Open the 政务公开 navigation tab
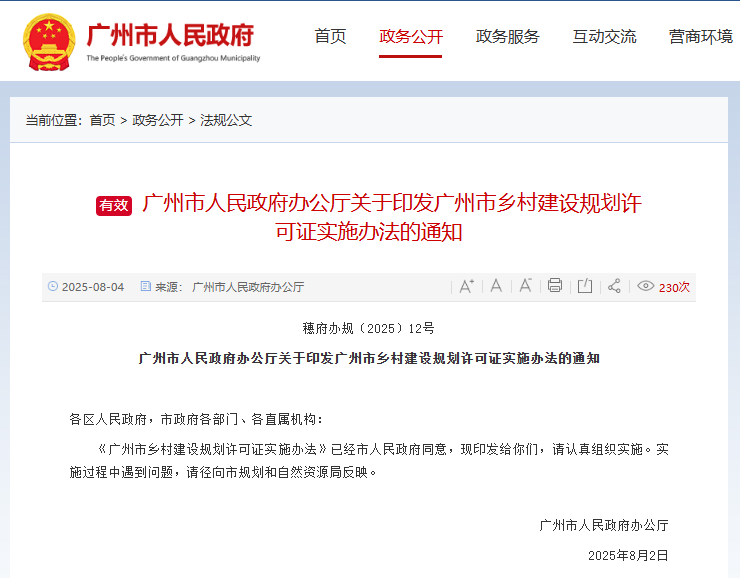Image resolution: width=740 pixels, height=578 pixels. point(411,36)
